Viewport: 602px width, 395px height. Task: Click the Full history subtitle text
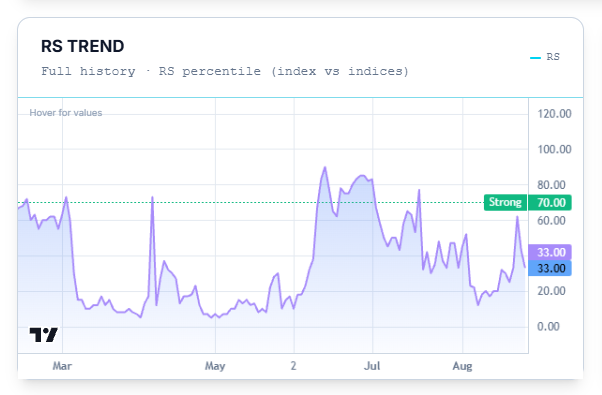(x=225, y=71)
